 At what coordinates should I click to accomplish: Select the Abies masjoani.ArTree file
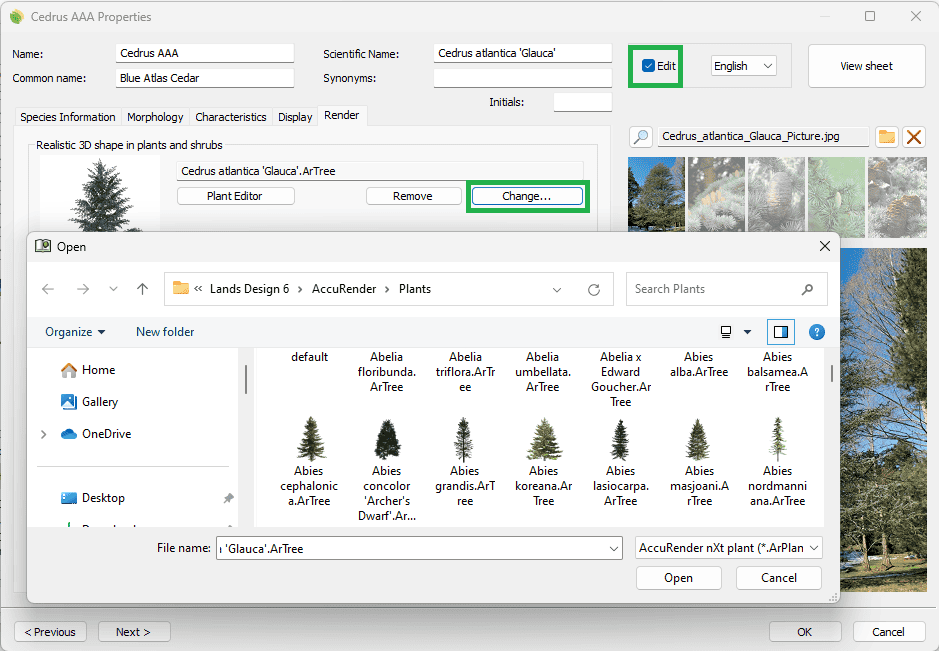[x=699, y=462]
